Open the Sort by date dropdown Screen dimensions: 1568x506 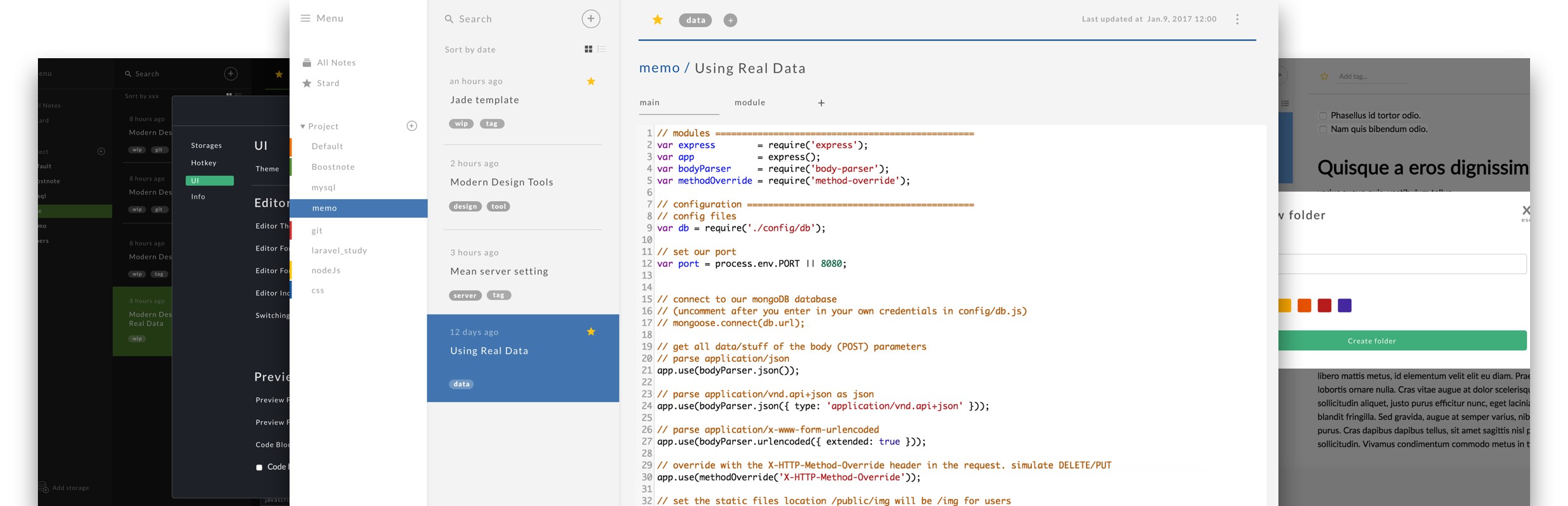[x=470, y=49]
